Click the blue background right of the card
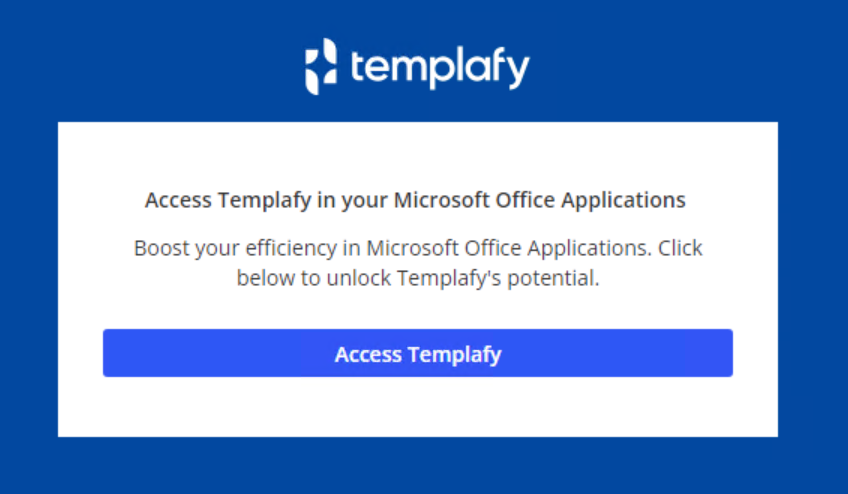The image size is (848, 494). 812,280
